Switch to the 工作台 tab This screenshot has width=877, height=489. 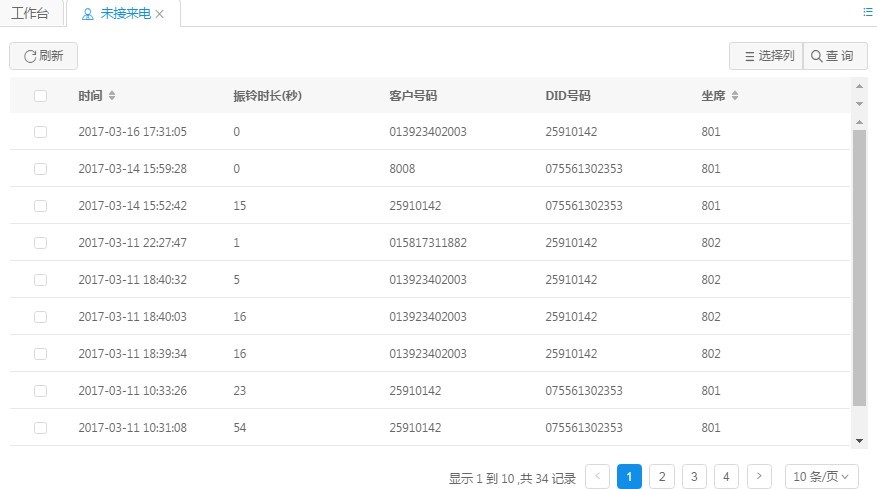pos(30,14)
